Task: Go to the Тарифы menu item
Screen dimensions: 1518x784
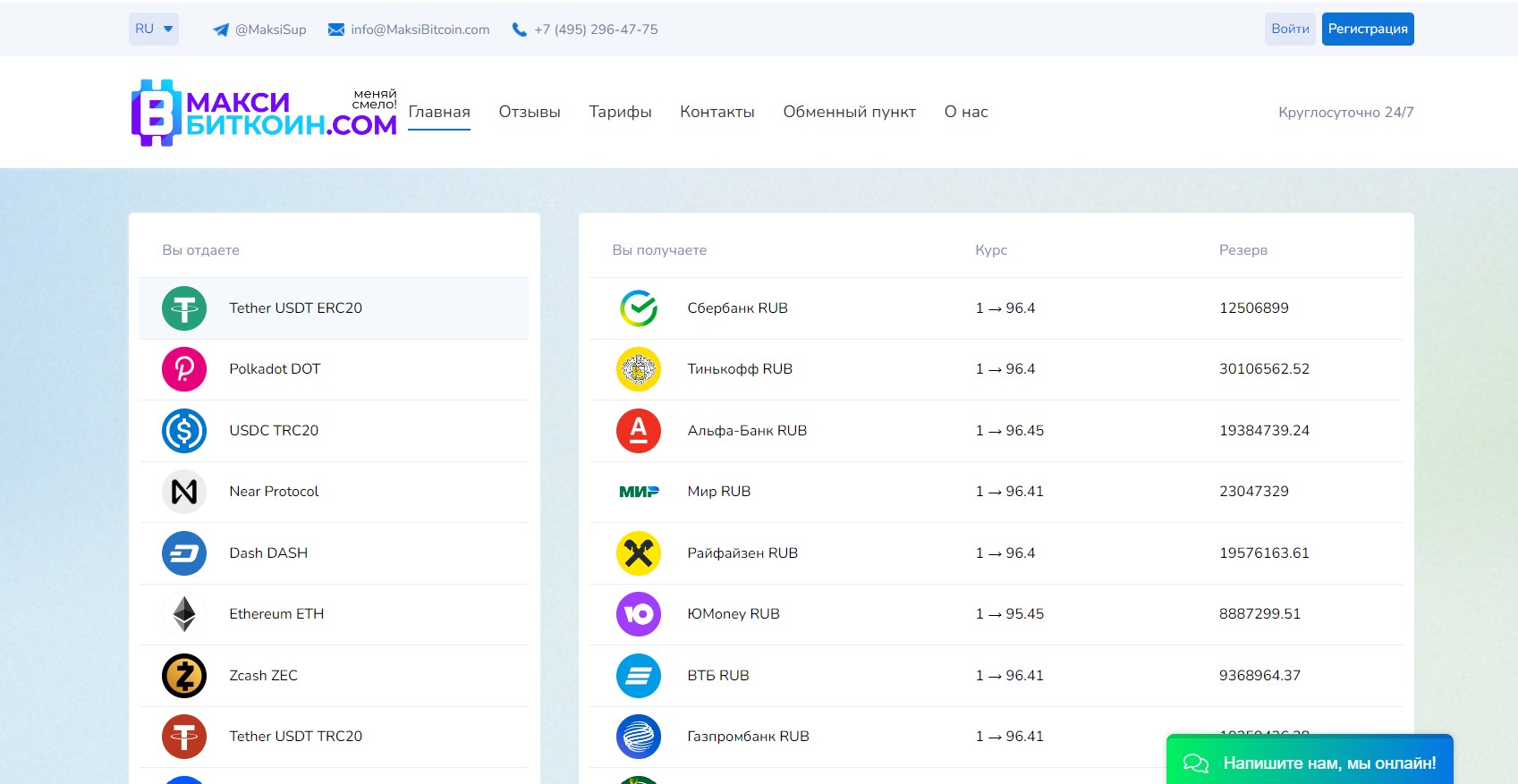Action: (x=620, y=112)
